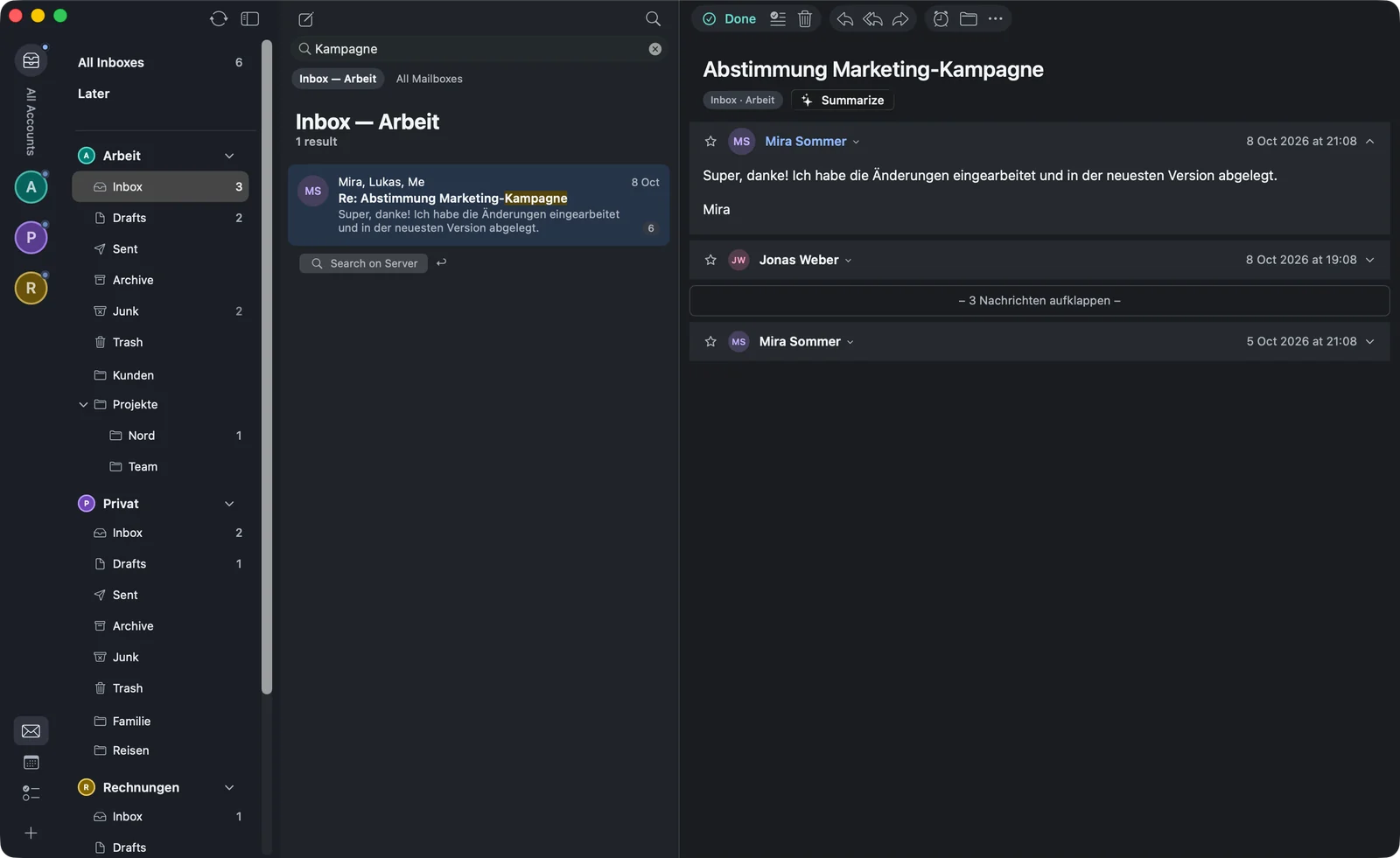This screenshot has height=858, width=1400.
Task: Collapse the 8 Oct 21:08 message
Action: [1369, 141]
